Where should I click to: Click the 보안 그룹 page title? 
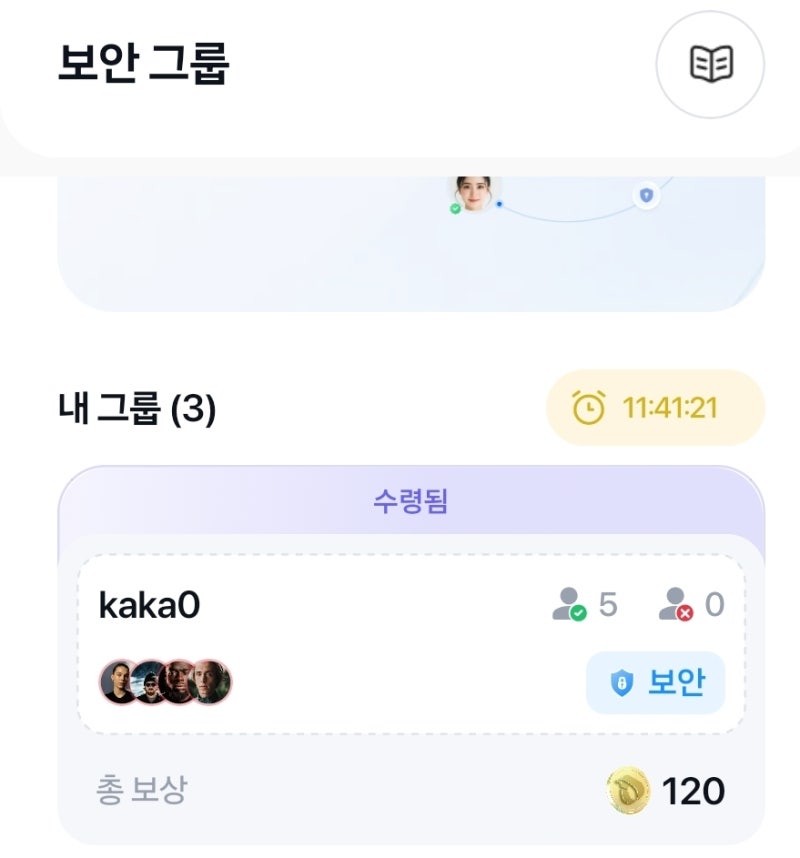(x=144, y=65)
